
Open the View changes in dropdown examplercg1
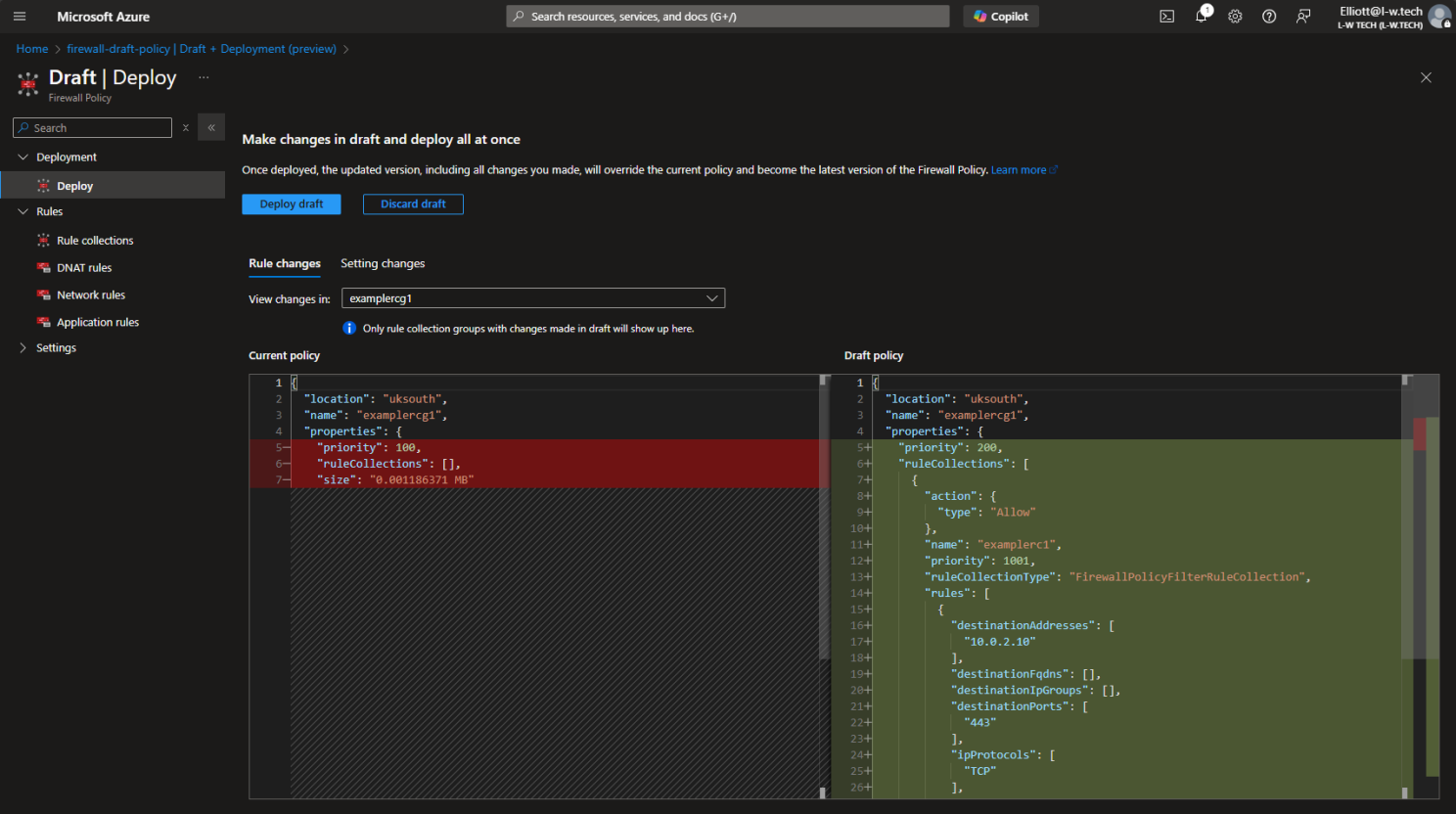pos(533,298)
